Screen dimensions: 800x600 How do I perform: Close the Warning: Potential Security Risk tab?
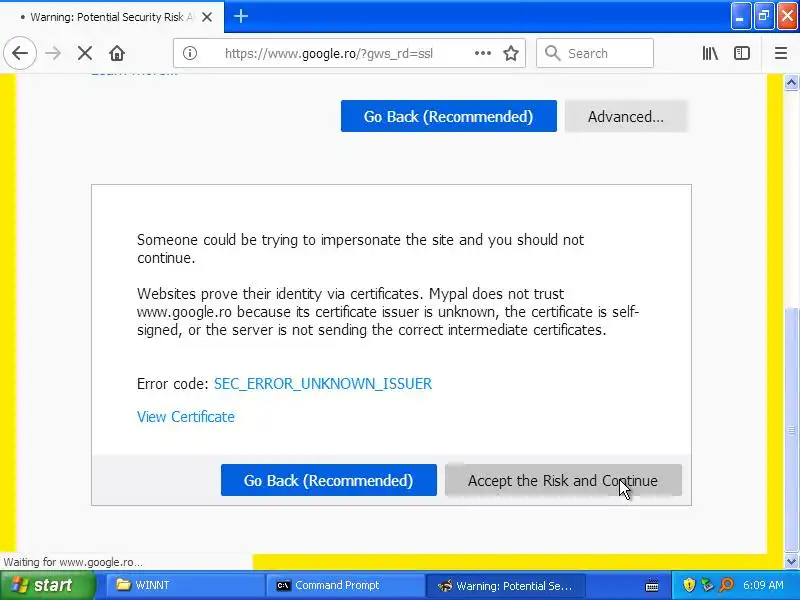click(x=207, y=17)
